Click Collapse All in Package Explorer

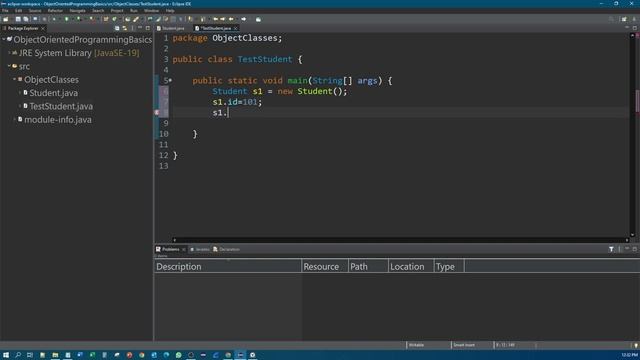(117, 28)
